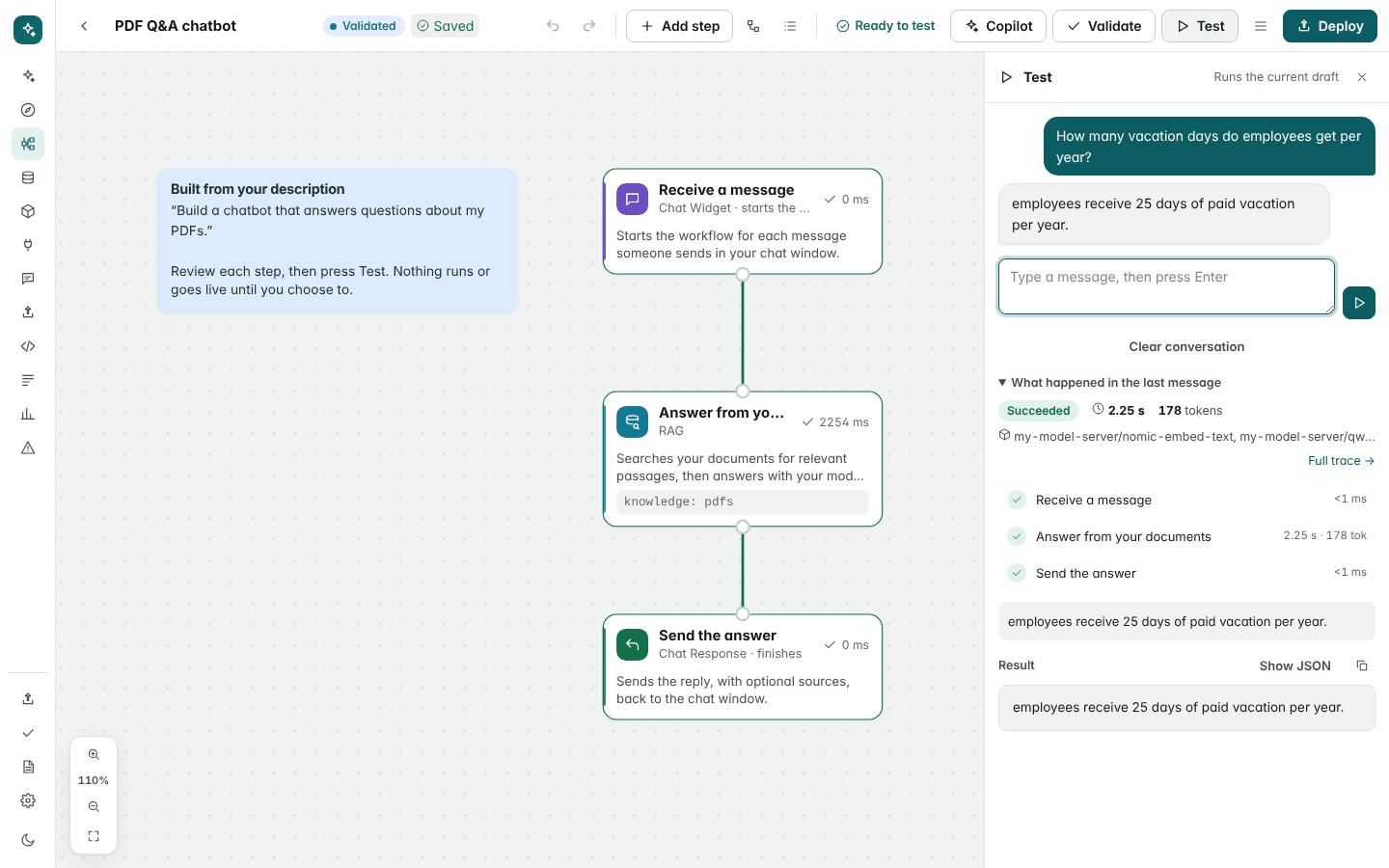Viewport: 1389px width, 868px height.
Task: Open the document icon in the lower sidebar
Action: click(28, 767)
